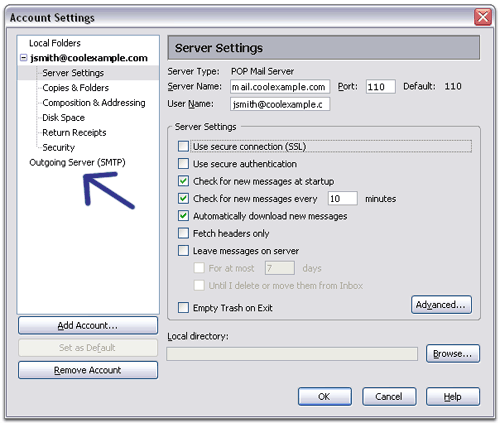The width and height of the screenshot is (500, 423).
Task: Select Outgoing Server (SMTP) in sidebar
Action: click(77, 163)
